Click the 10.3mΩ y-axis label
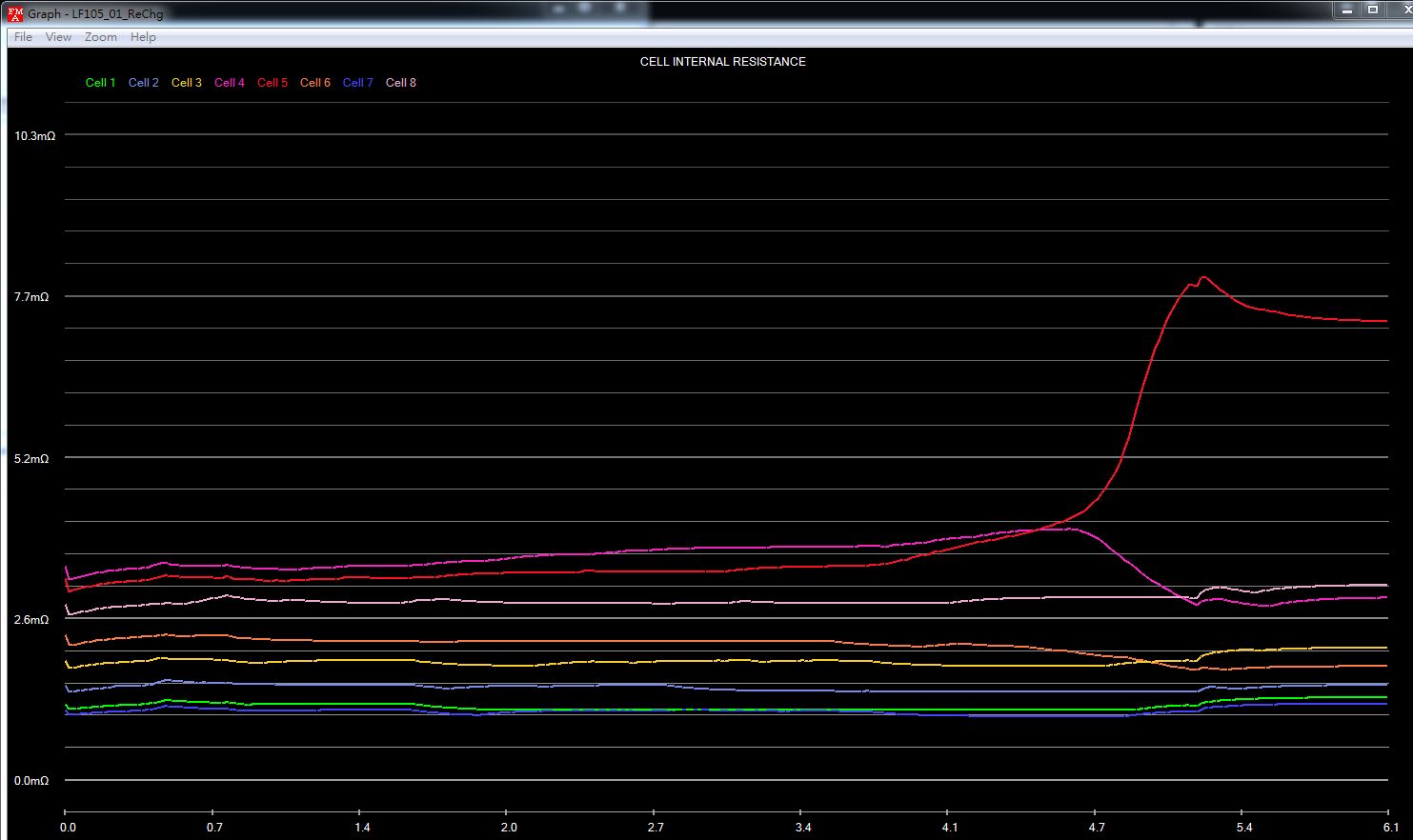This screenshot has height=840, width=1413. [x=34, y=136]
